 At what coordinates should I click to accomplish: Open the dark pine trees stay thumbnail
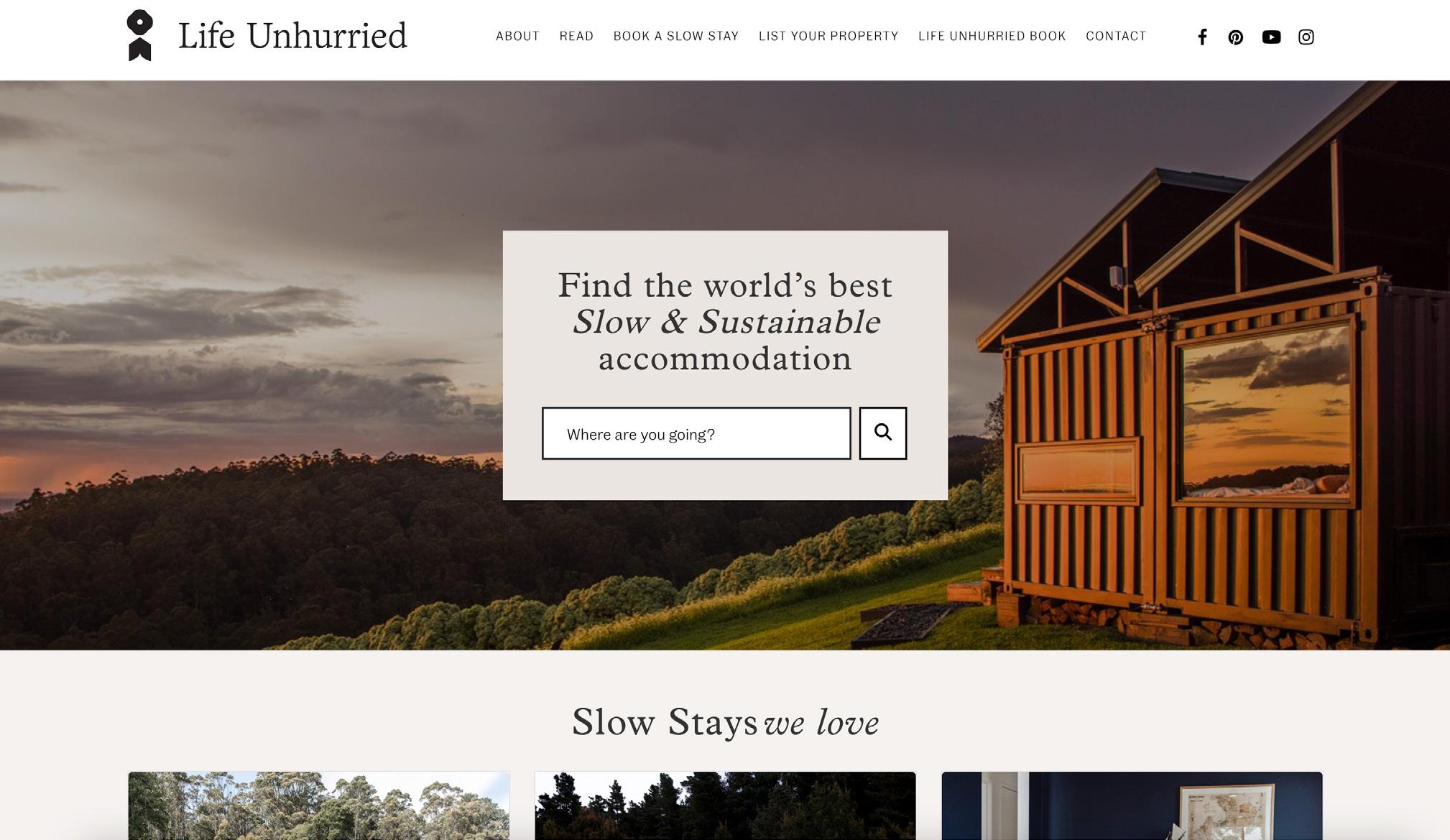coord(725,806)
